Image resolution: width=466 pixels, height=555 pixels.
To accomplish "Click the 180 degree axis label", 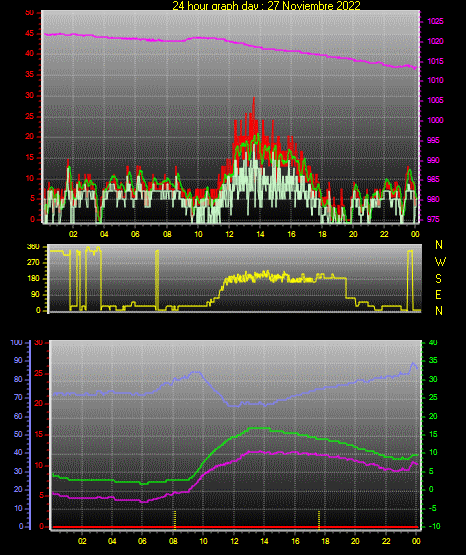I will coord(34,279).
